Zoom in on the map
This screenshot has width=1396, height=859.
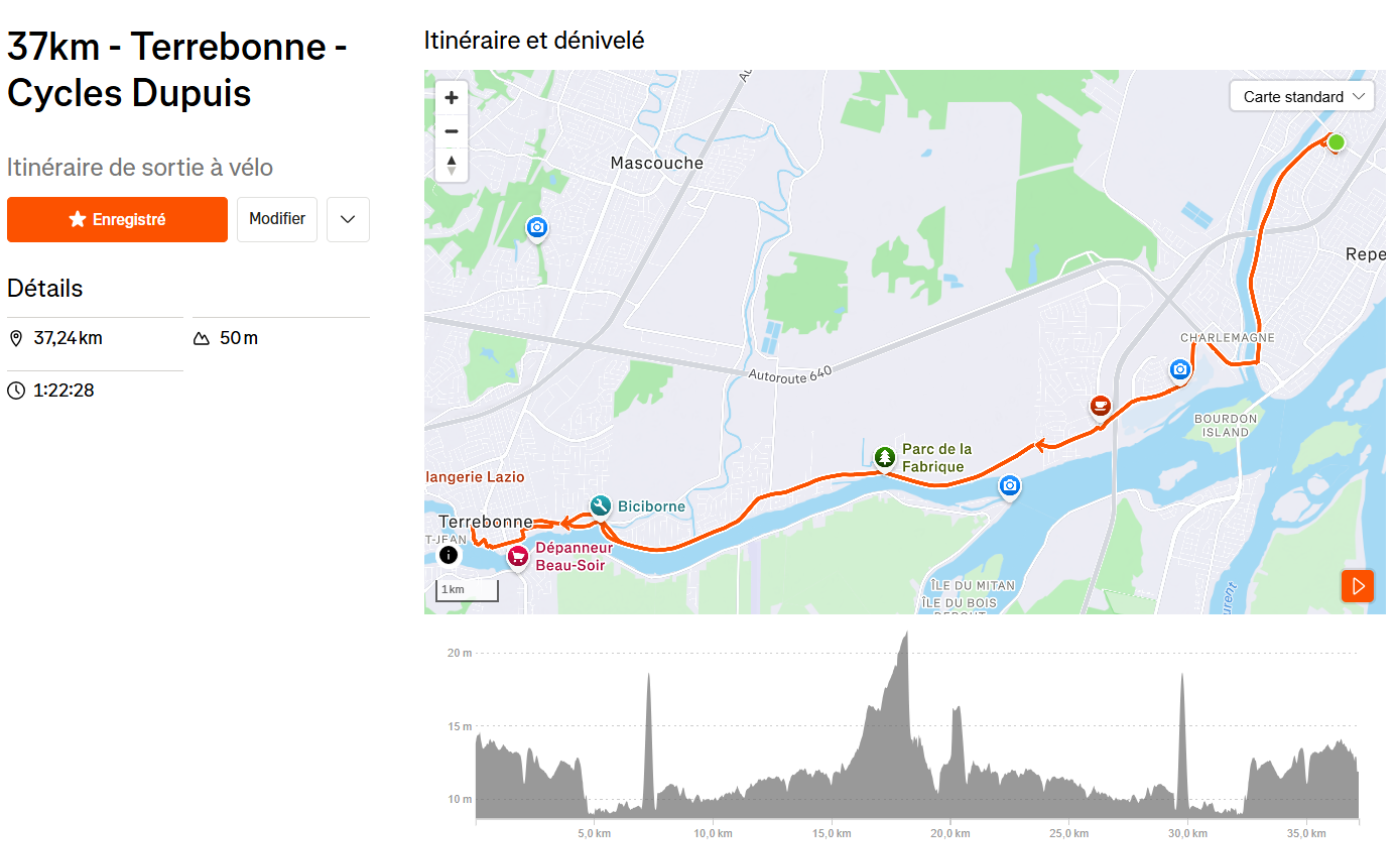pyautogui.click(x=451, y=98)
